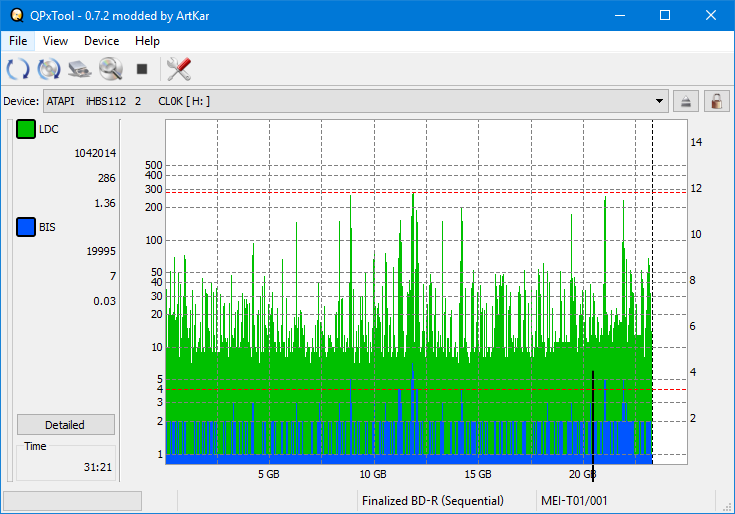
Task: Open the Device menu
Action: point(101,41)
